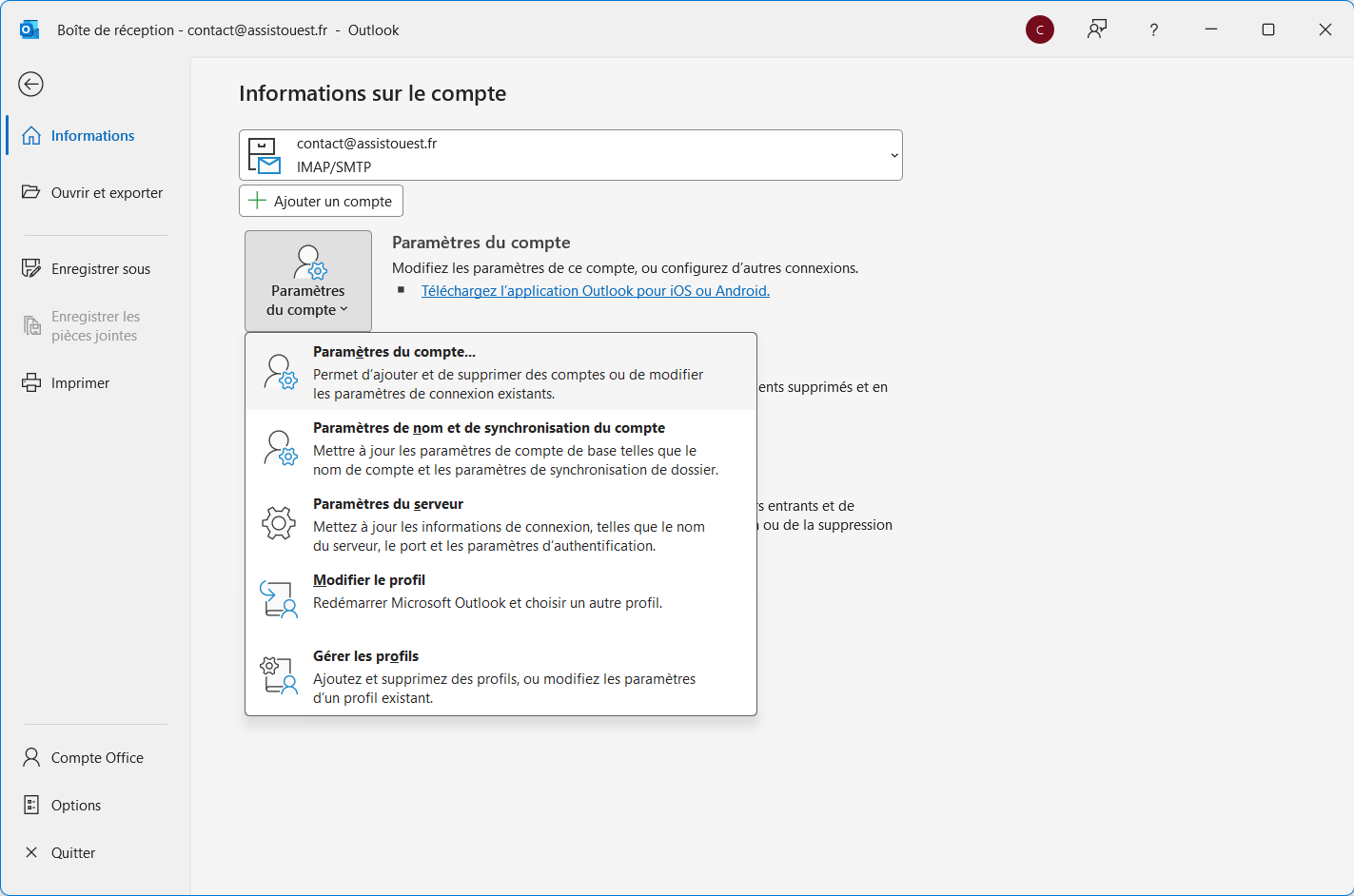The width and height of the screenshot is (1354, 896).
Task: Click person-gear icon beside nom et synchronisation
Action: pos(281,448)
